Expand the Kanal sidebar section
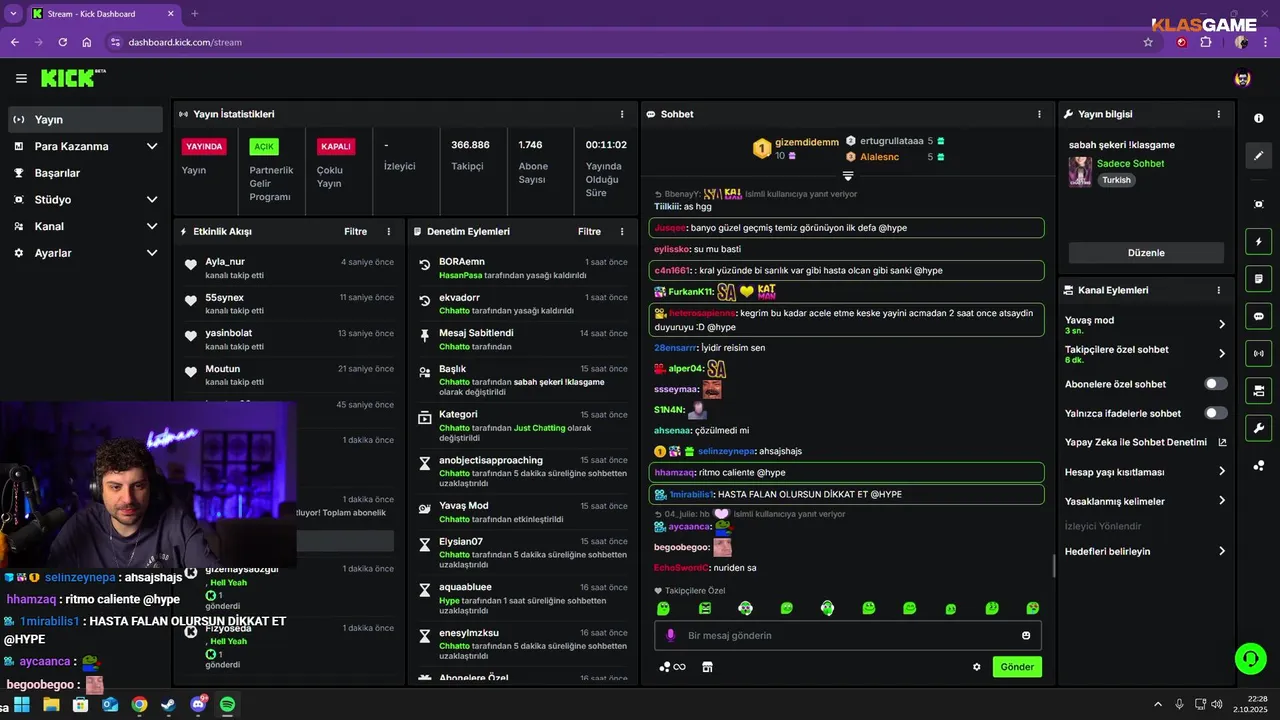 click(152, 226)
